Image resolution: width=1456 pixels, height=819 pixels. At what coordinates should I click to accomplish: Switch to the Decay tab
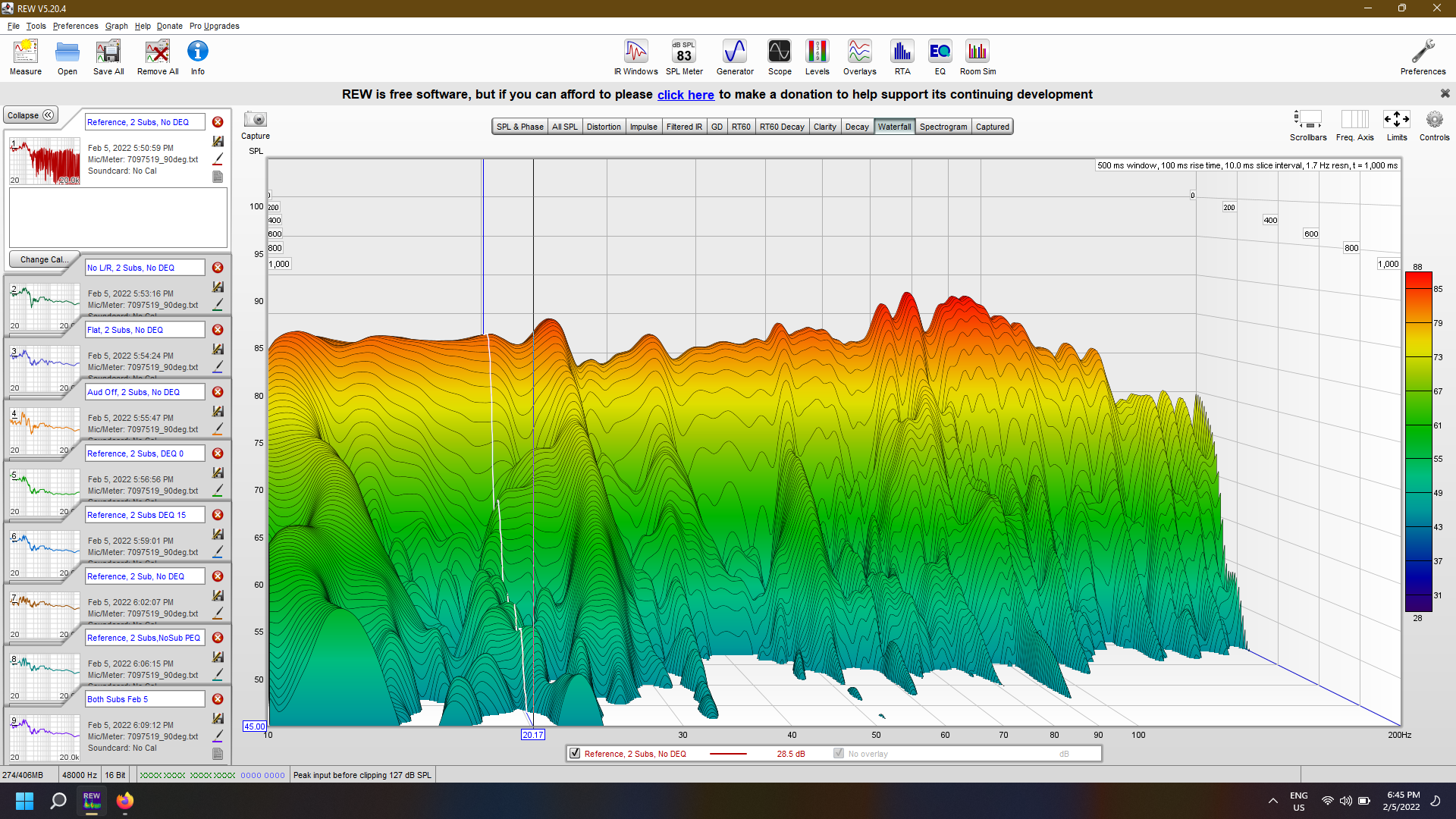857,127
